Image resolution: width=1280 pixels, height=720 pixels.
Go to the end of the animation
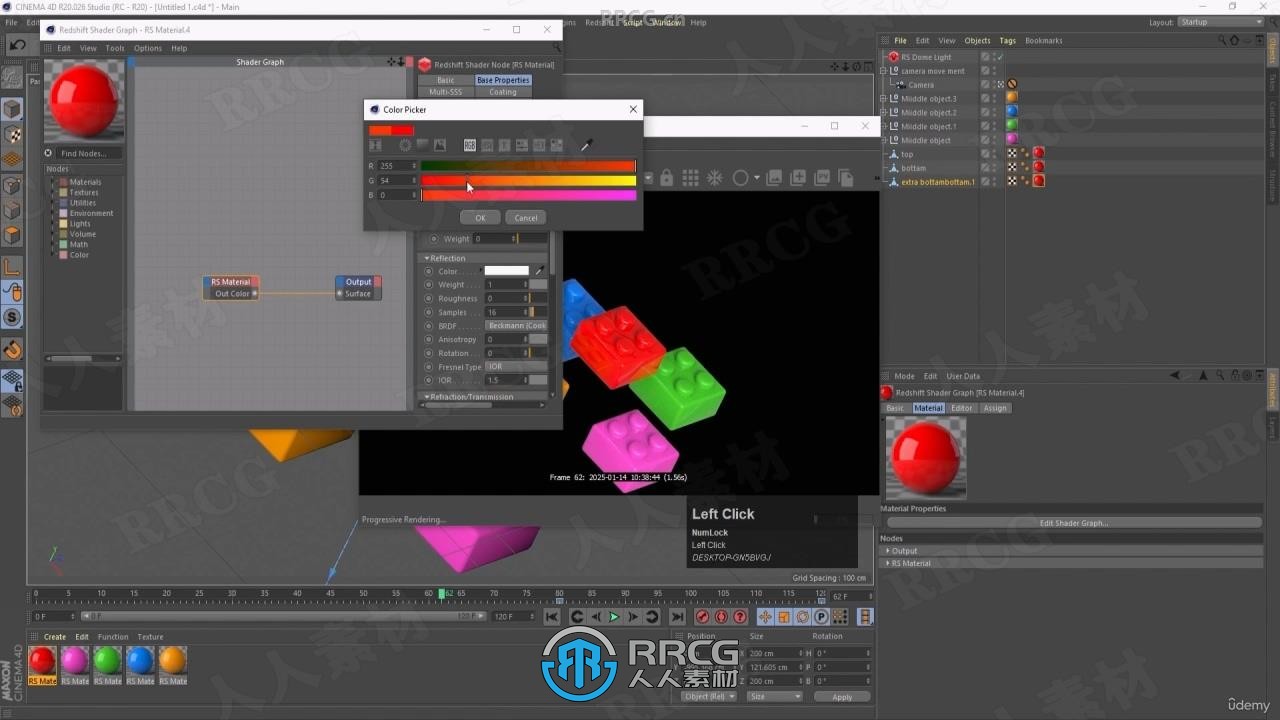coord(677,617)
